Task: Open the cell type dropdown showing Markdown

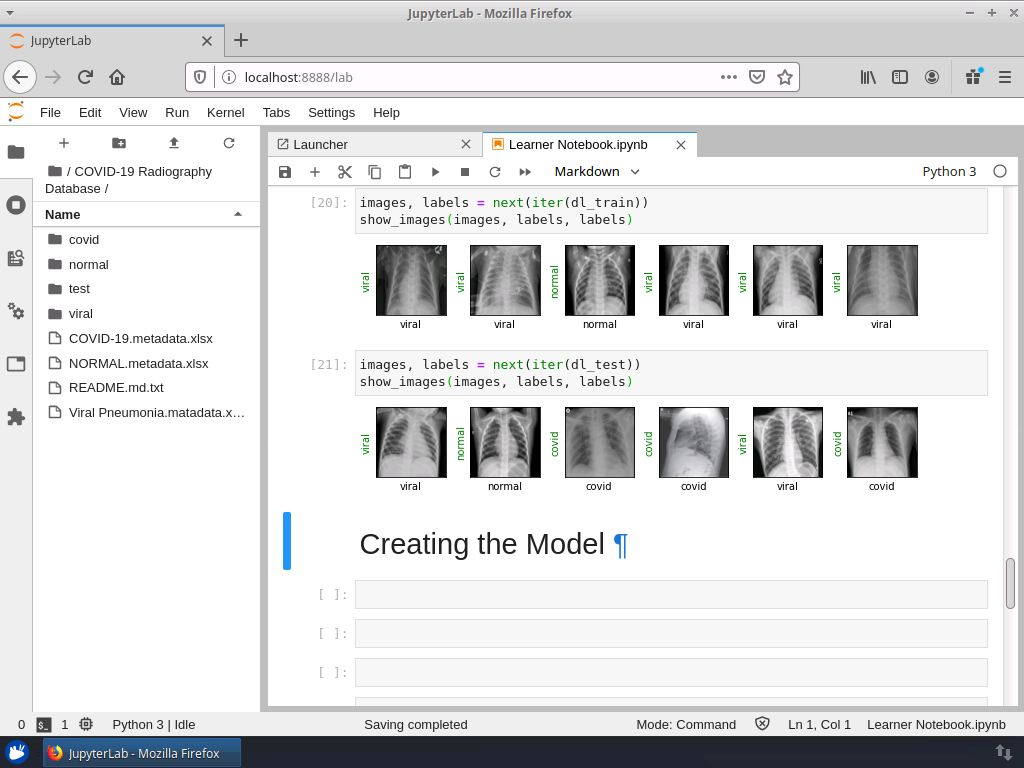Action: 597,172
